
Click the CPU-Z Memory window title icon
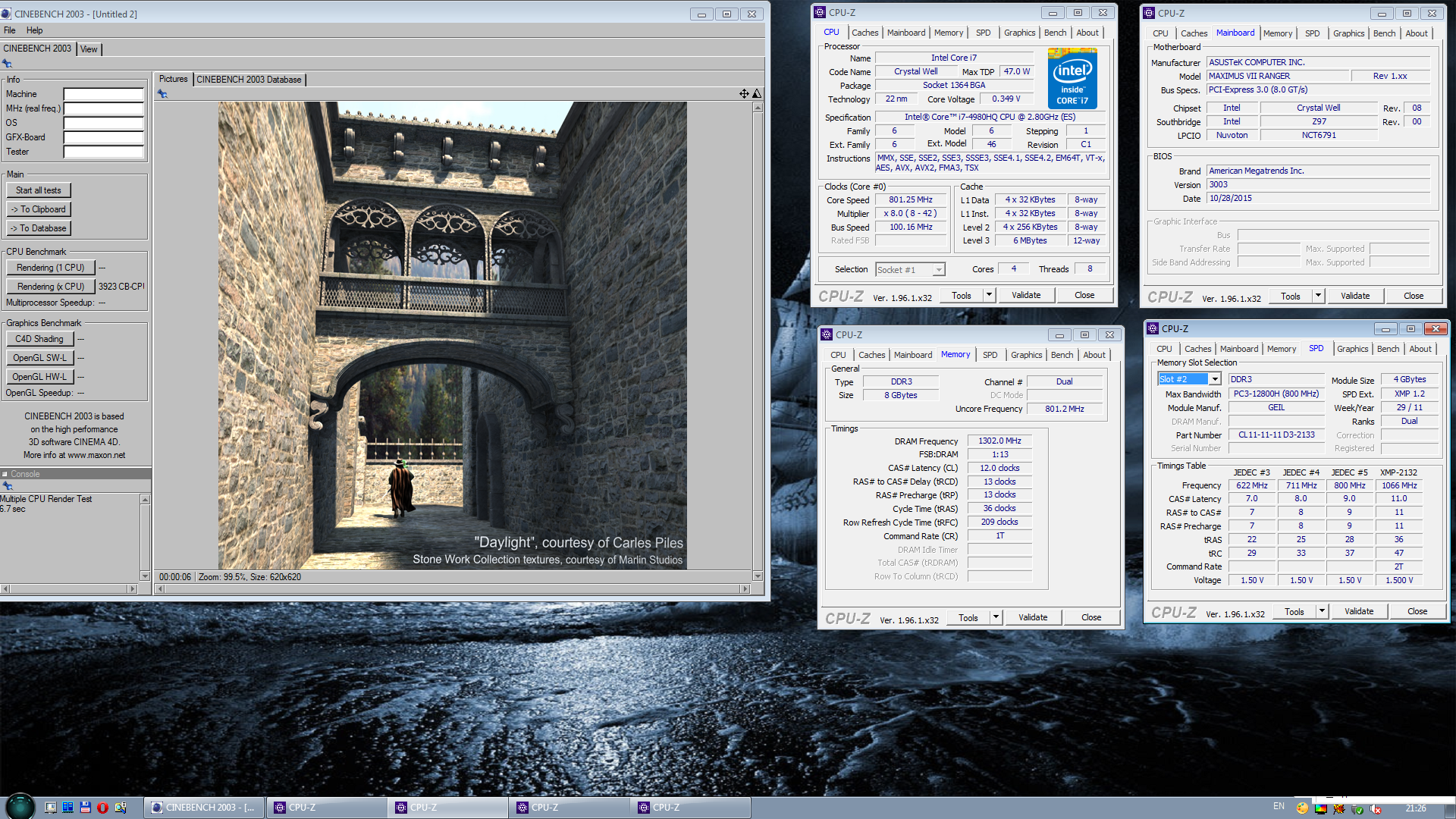pos(827,334)
